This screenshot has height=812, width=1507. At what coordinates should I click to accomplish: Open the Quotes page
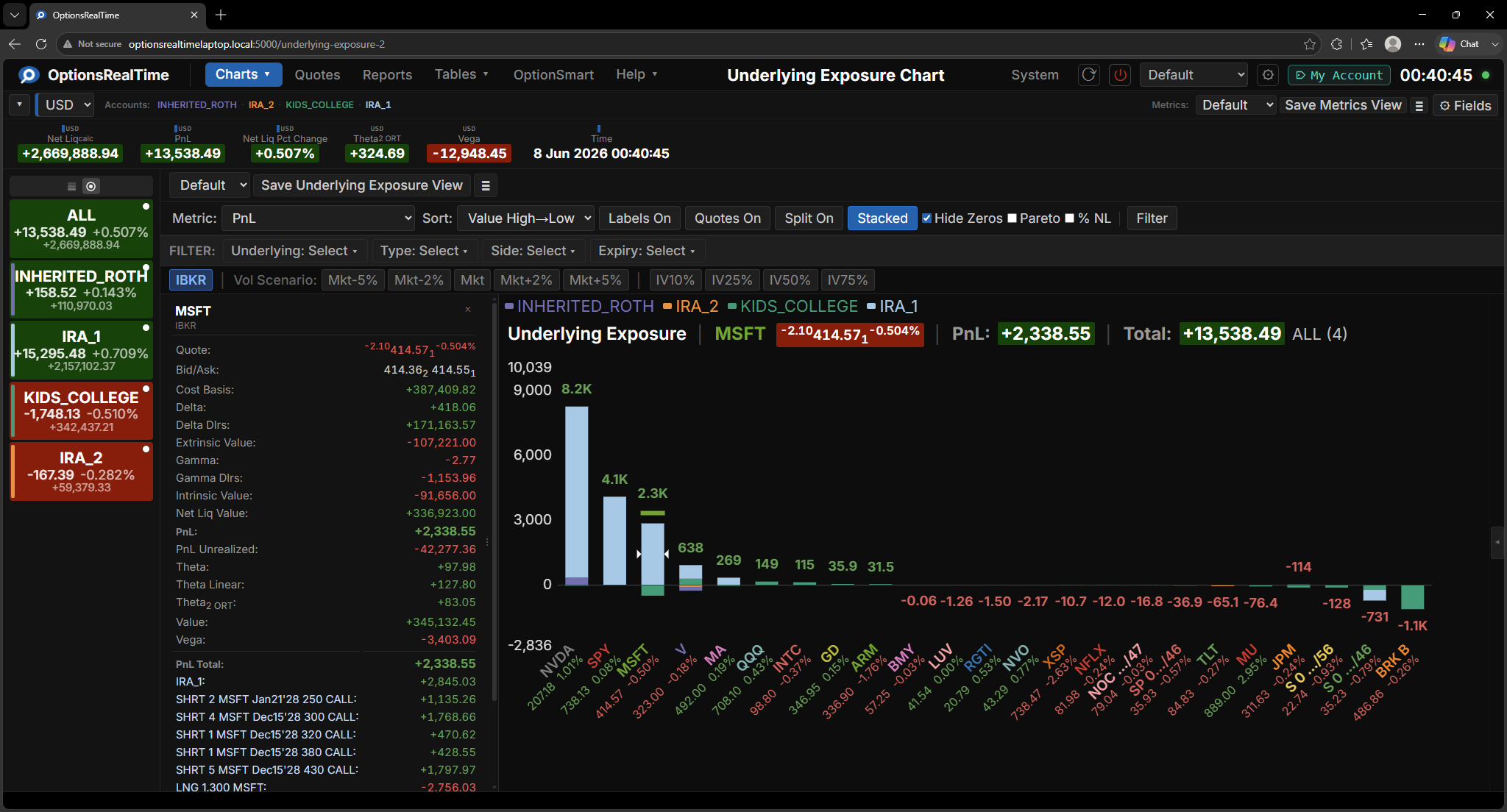coord(318,75)
